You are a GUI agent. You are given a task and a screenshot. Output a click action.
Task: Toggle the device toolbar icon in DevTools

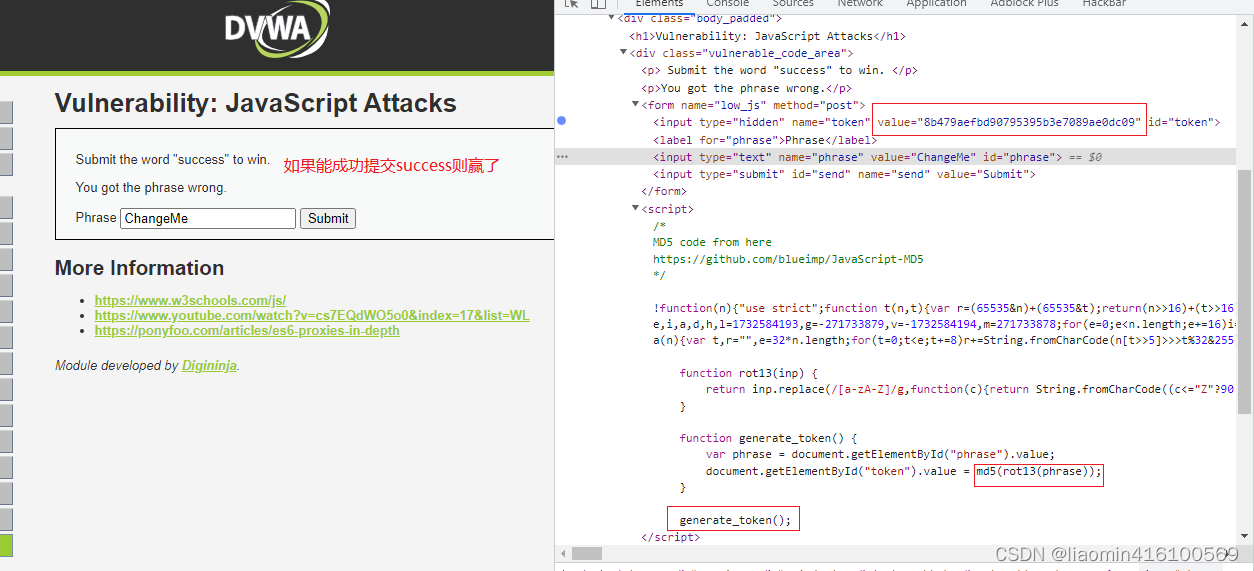[598, 4]
